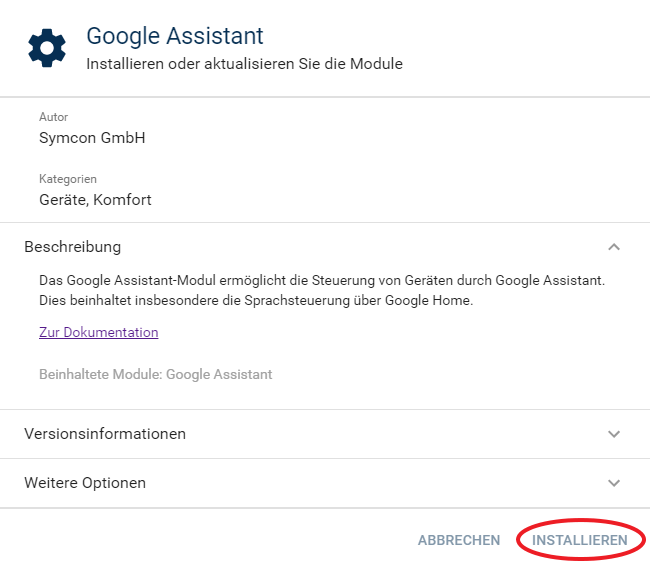Click the 'Beinhaltete Module: Google Assistant' text
The height and width of the screenshot is (573, 650).
click(x=155, y=374)
